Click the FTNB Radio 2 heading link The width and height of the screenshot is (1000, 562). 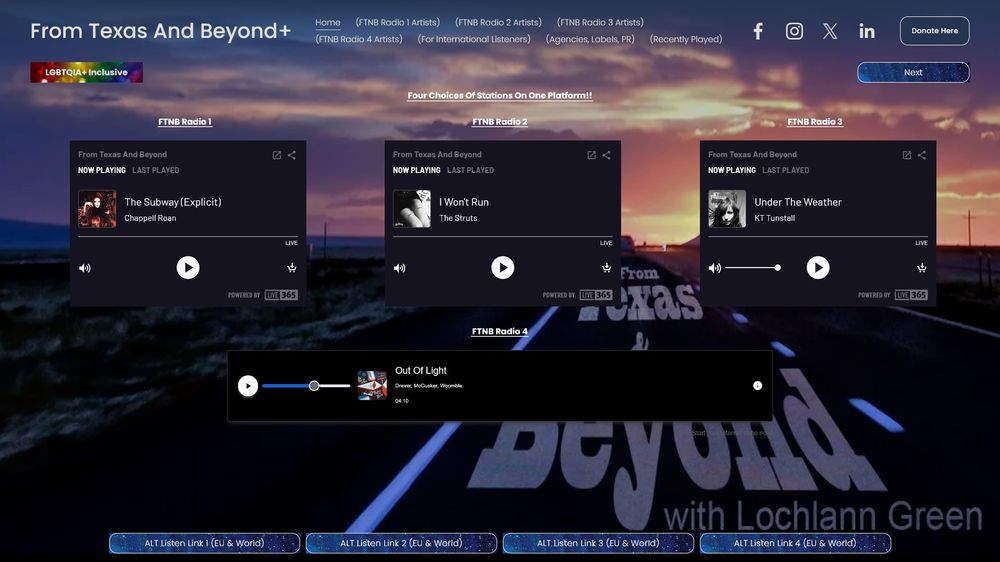[499, 121]
